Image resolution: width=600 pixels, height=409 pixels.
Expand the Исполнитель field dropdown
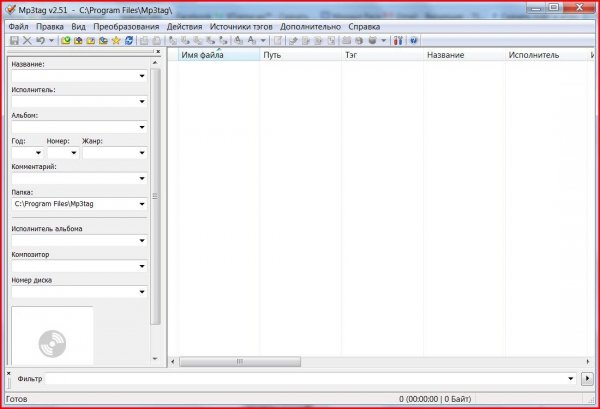[142, 102]
